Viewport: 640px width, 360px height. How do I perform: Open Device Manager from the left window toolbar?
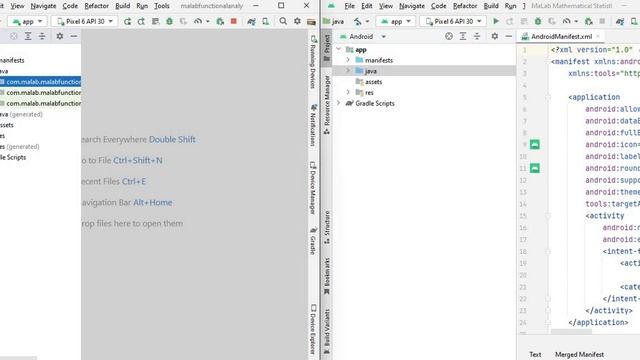tap(266, 21)
